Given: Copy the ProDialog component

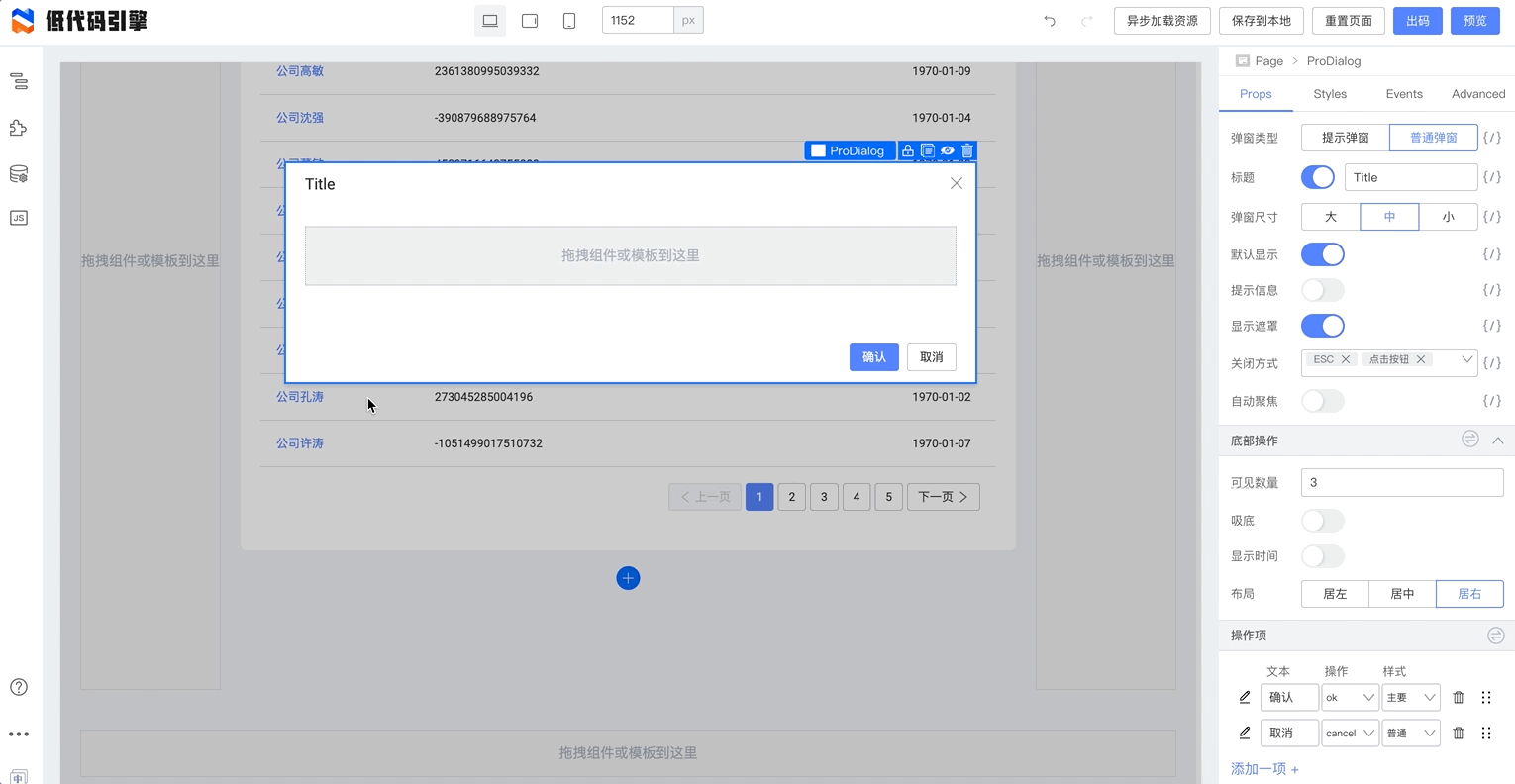Looking at the screenshot, I should (x=928, y=150).
